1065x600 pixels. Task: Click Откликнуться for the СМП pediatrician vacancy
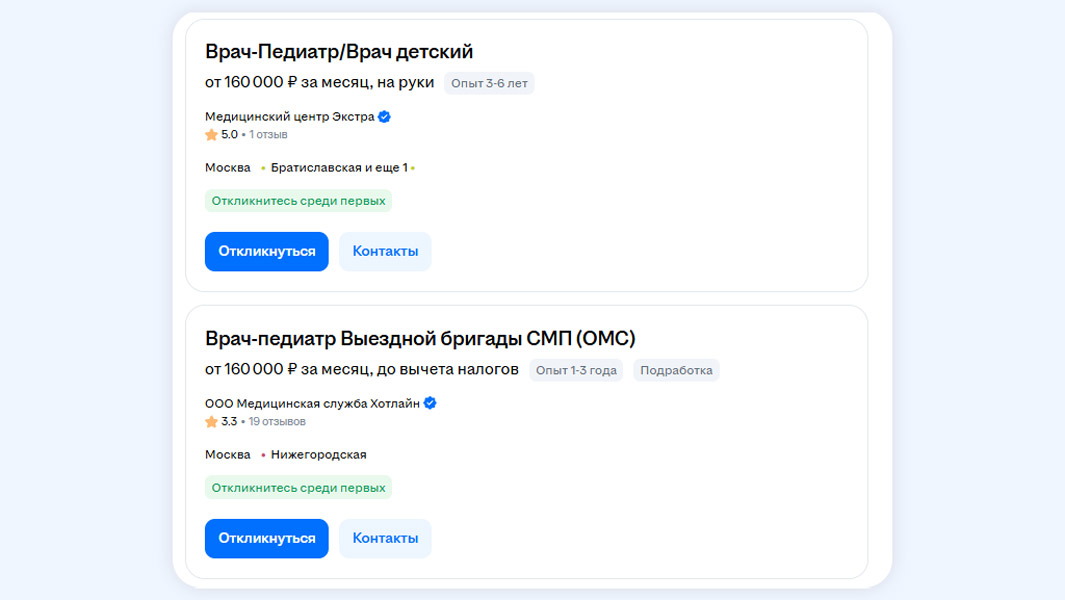(266, 538)
